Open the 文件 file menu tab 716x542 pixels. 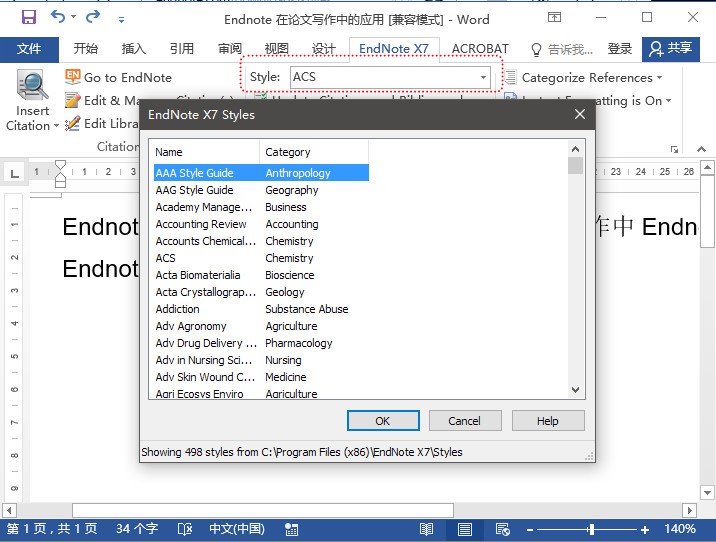pos(29,49)
